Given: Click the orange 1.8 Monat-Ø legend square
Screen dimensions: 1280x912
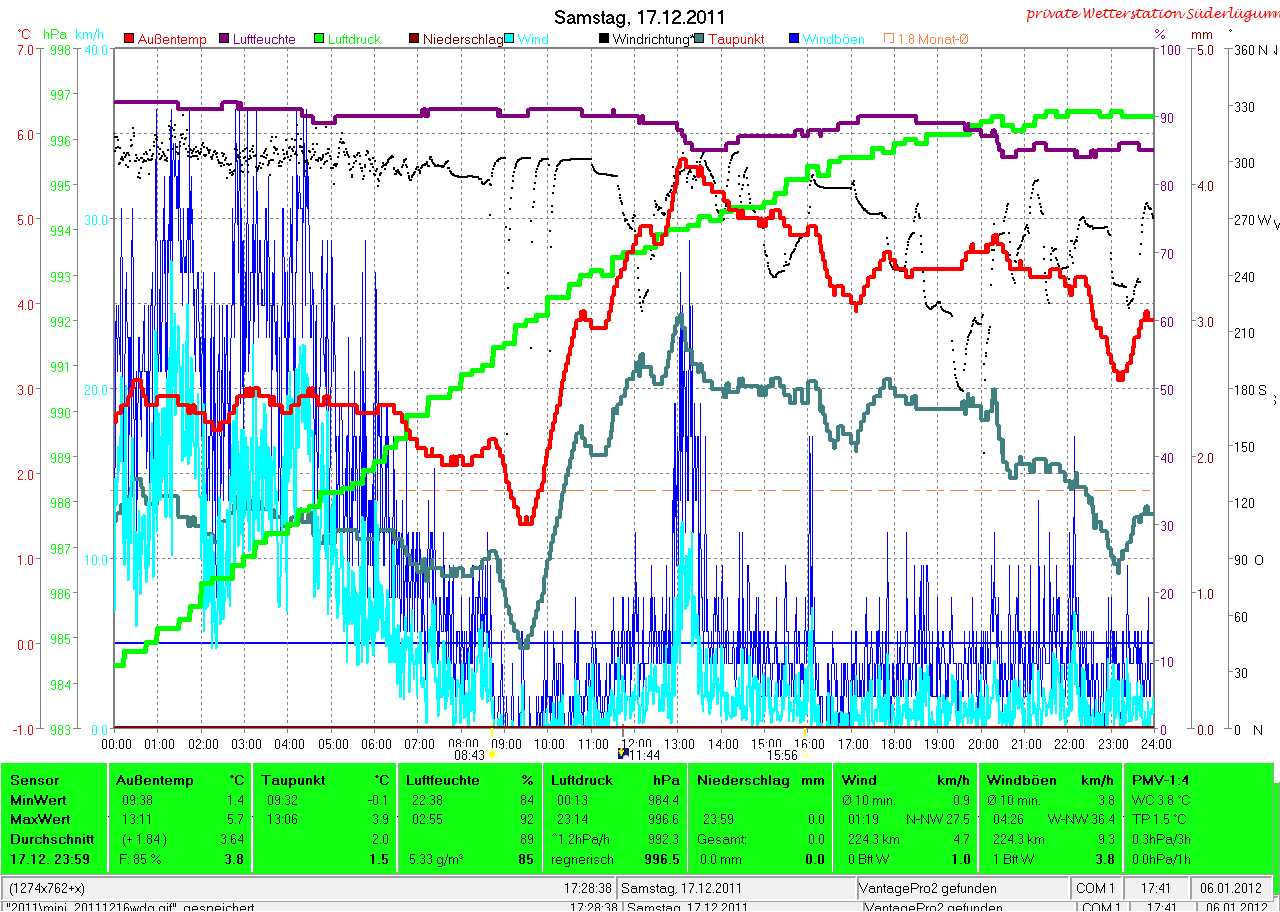Looking at the screenshot, I should coord(890,39).
